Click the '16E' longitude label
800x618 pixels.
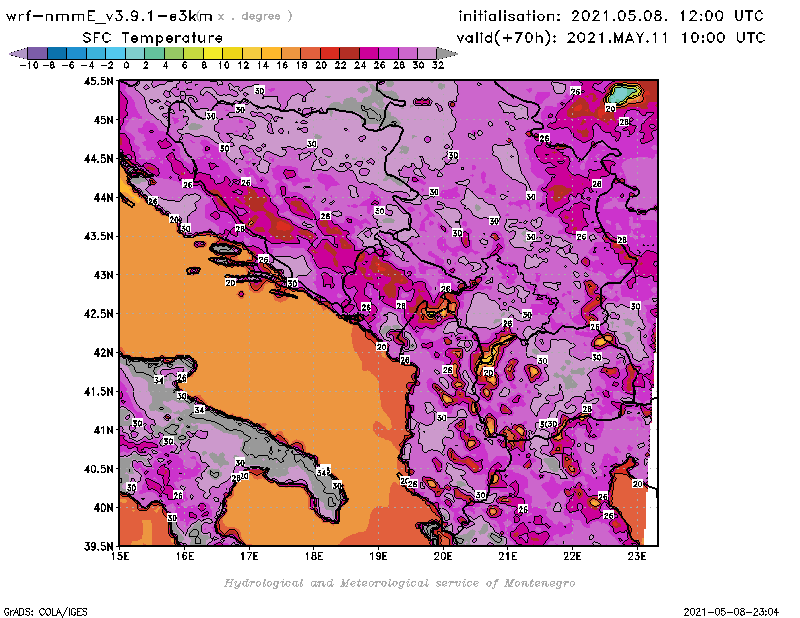(185, 556)
